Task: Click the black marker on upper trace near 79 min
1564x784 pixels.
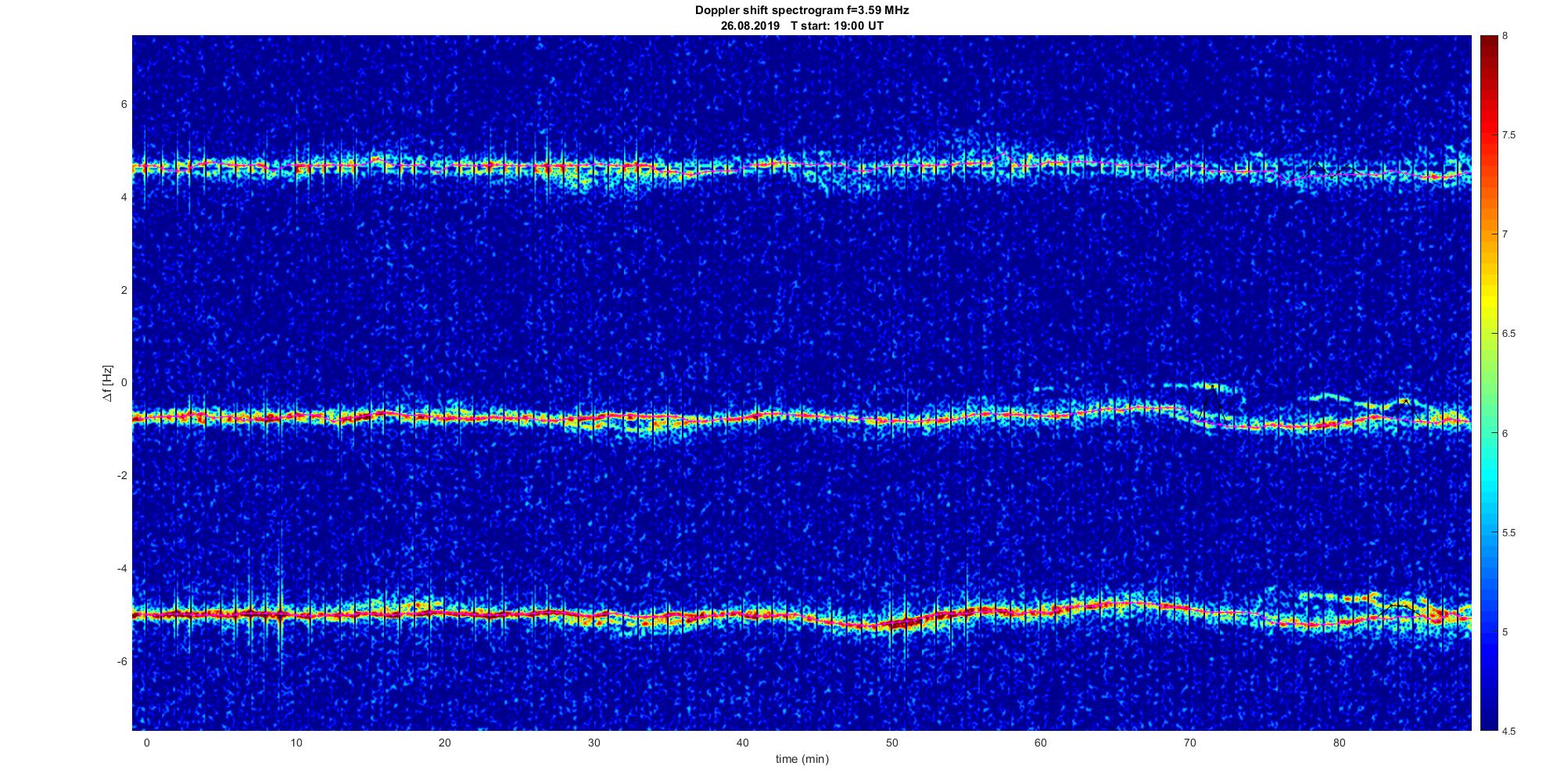Action: tap(1331, 169)
